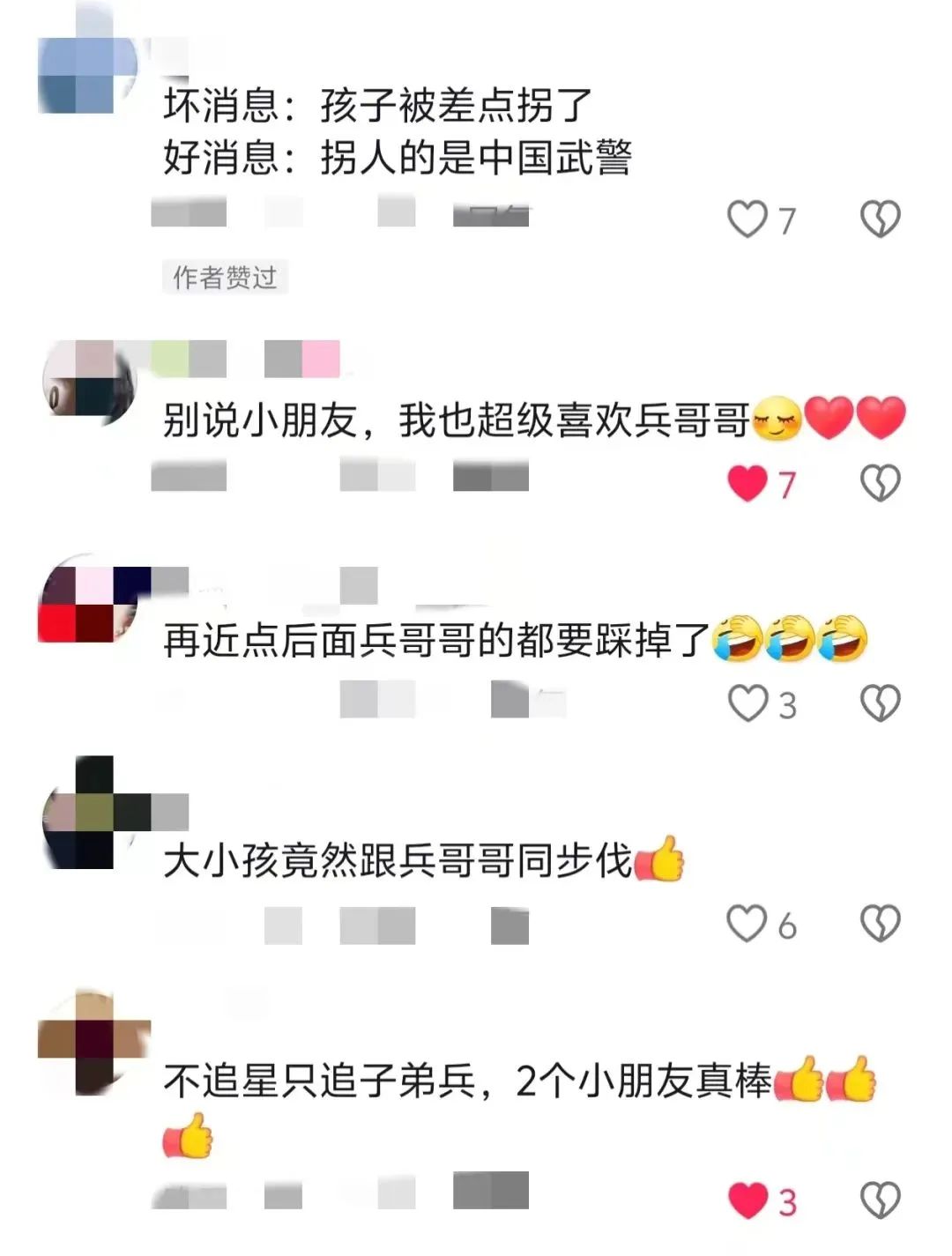The width and height of the screenshot is (952, 1256).
Task: Tap comment text 大小孩竟然跟兵哥哥同步伐
Action: pos(398,860)
